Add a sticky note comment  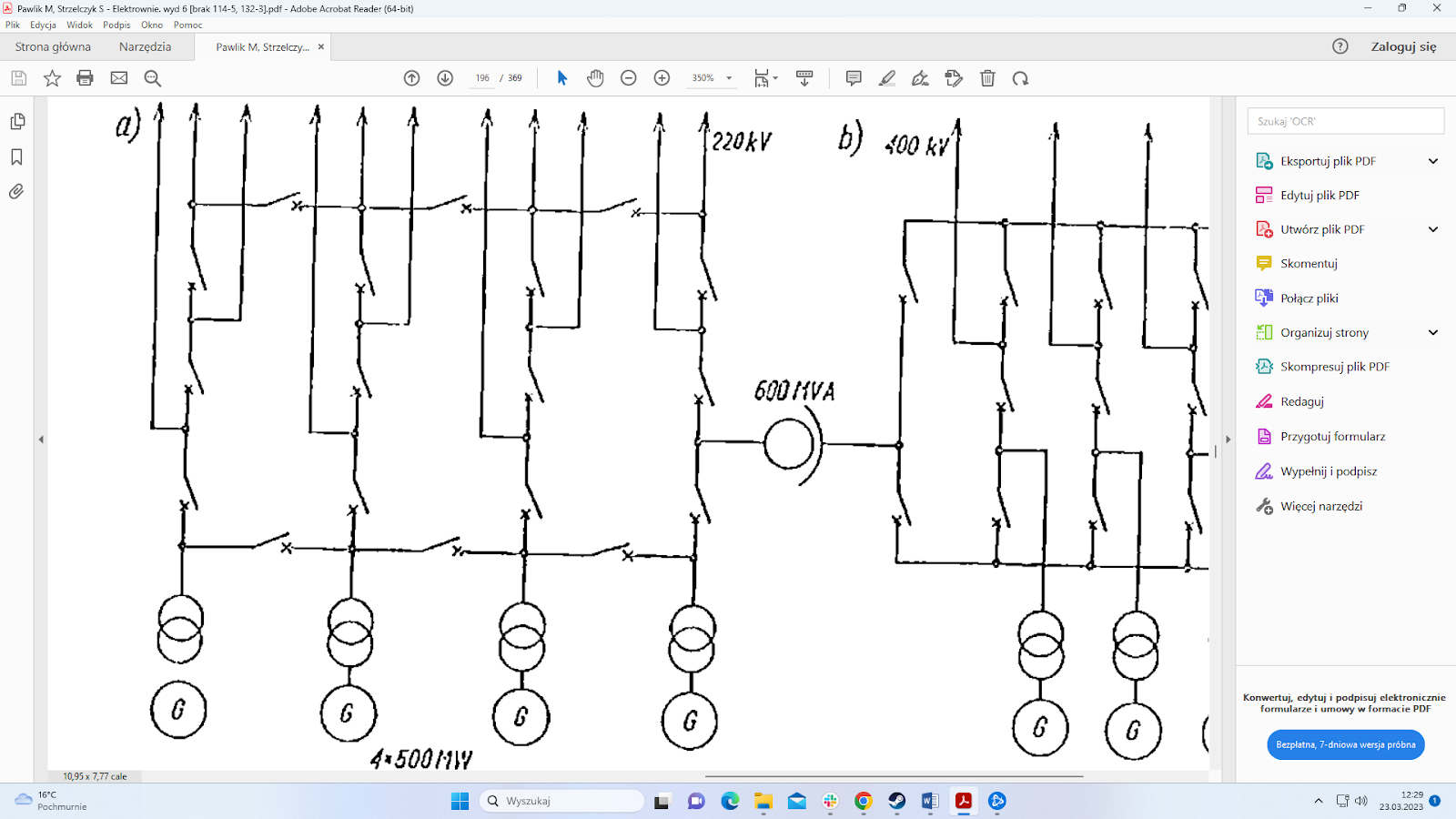(853, 78)
